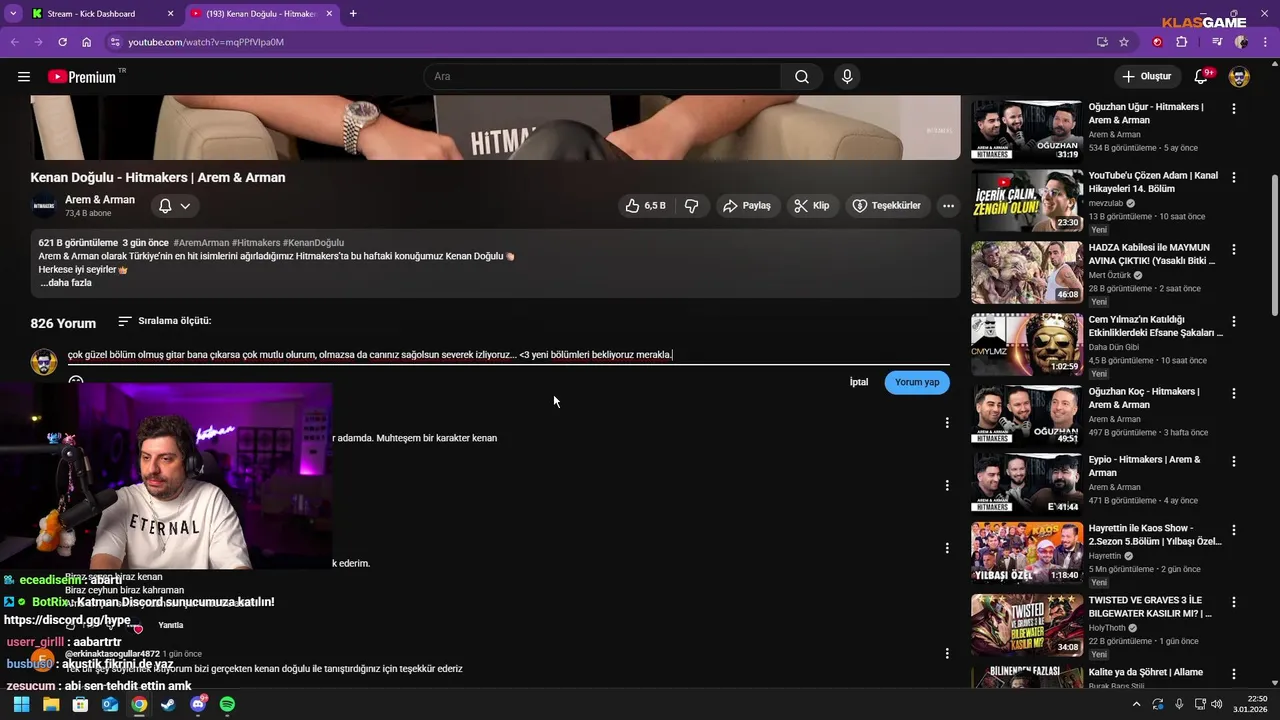Image resolution: width=1280 pixels, height=720 pixels.
Task: Open options for Oğuzhan Uğur - Hitmakers video
Action: click(1234, 109)
